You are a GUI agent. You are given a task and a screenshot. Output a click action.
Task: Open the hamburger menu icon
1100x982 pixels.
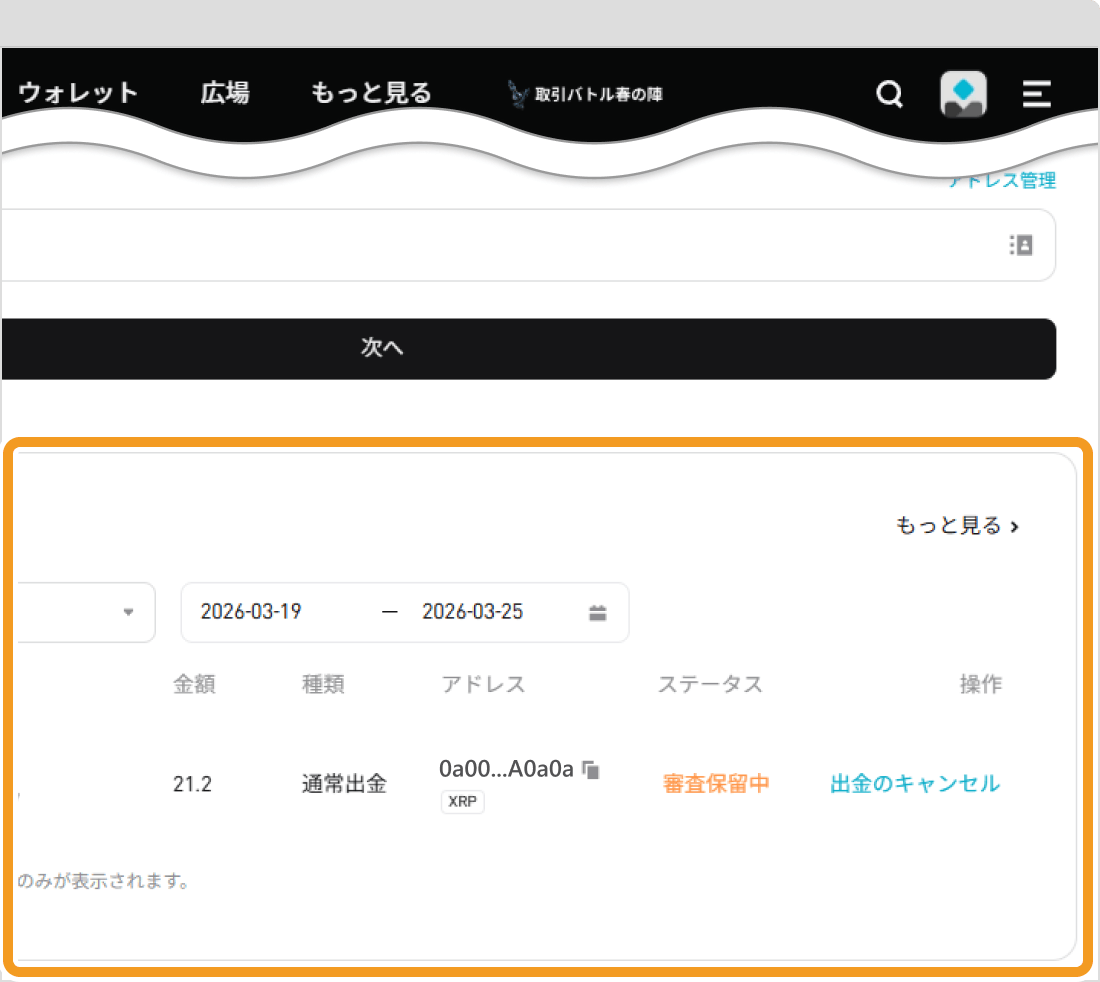(x=1036, y=93)
